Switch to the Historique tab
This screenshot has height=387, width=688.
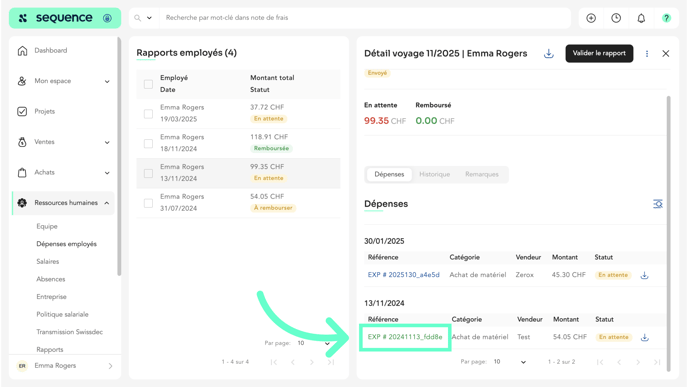pyautogui.click(x=434, y=175)
